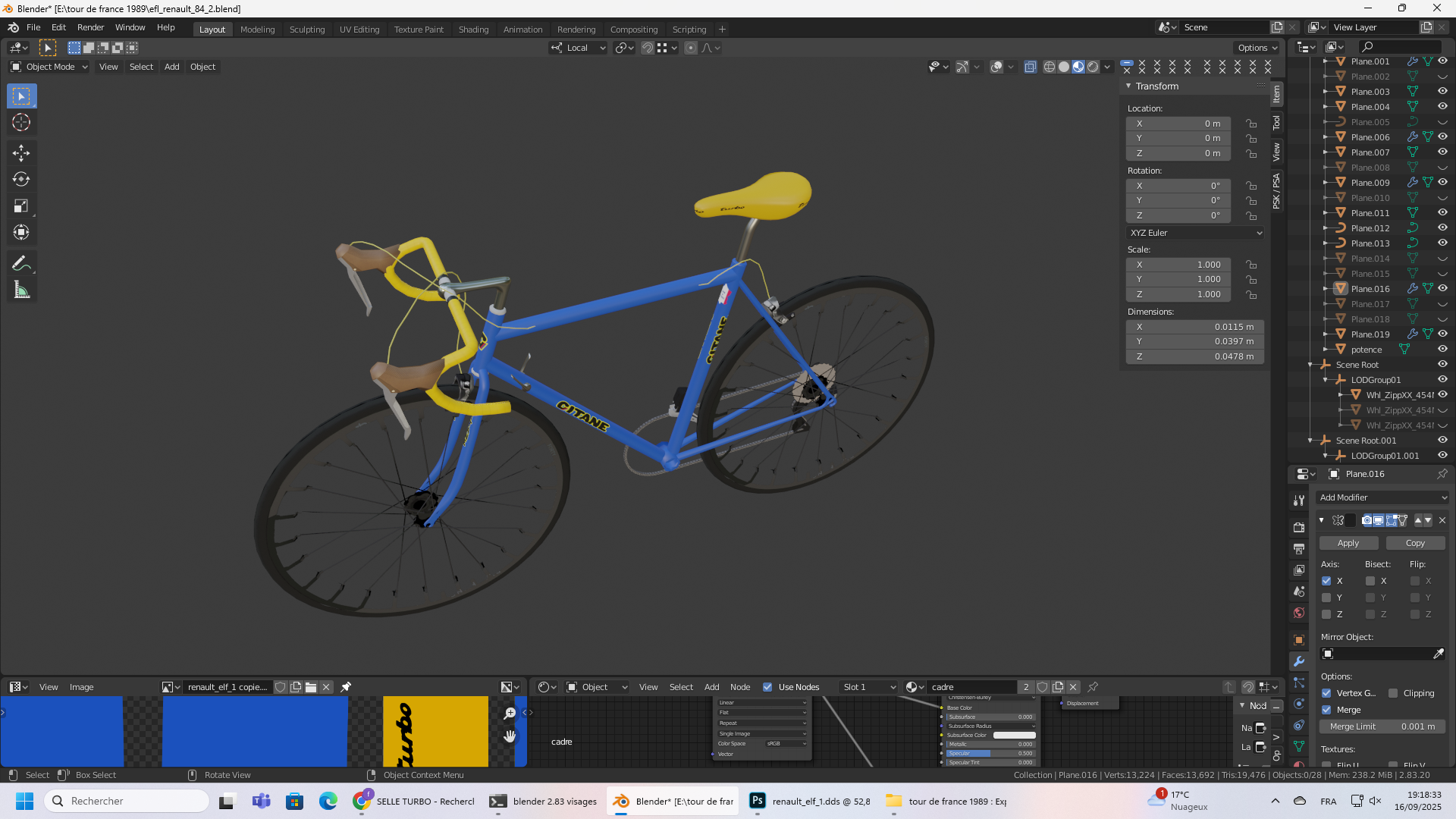Select the Measure tool
Viewport: 1456px width, 819px height.
coord(21,290)
